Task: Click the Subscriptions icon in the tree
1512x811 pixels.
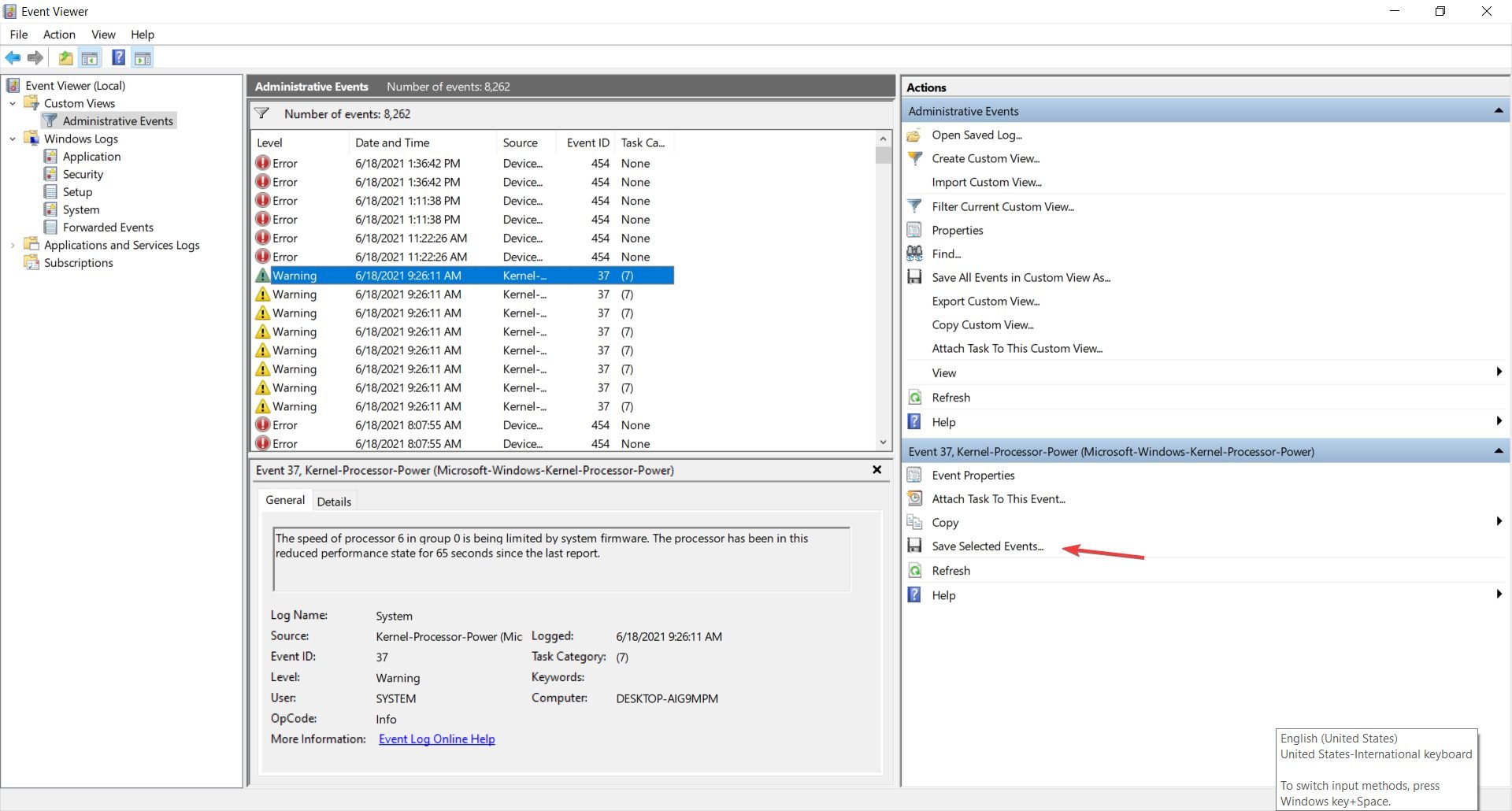Action: point(31,262)
